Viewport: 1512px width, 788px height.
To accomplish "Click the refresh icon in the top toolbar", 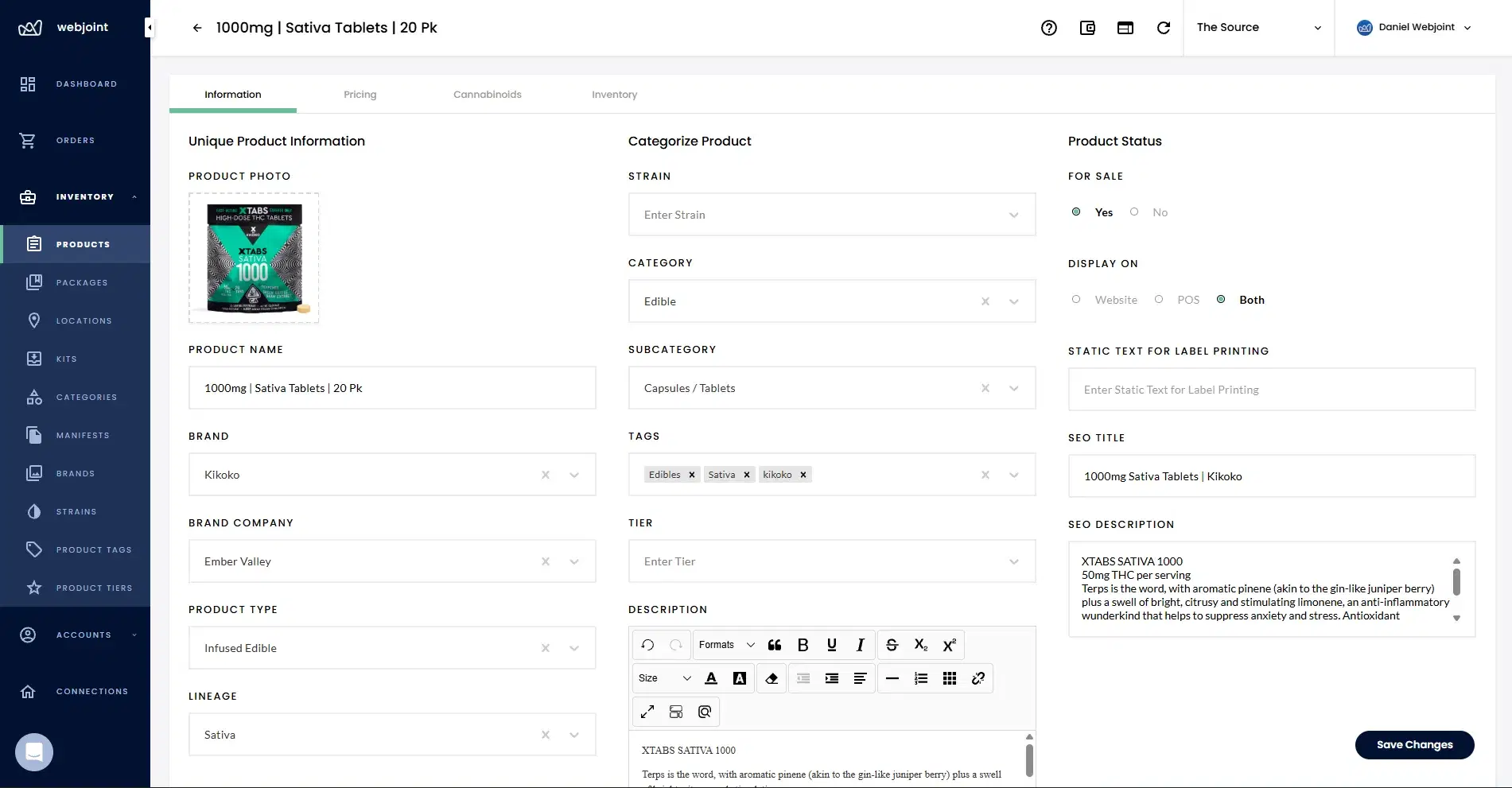I will click(x=1164, y=27).
